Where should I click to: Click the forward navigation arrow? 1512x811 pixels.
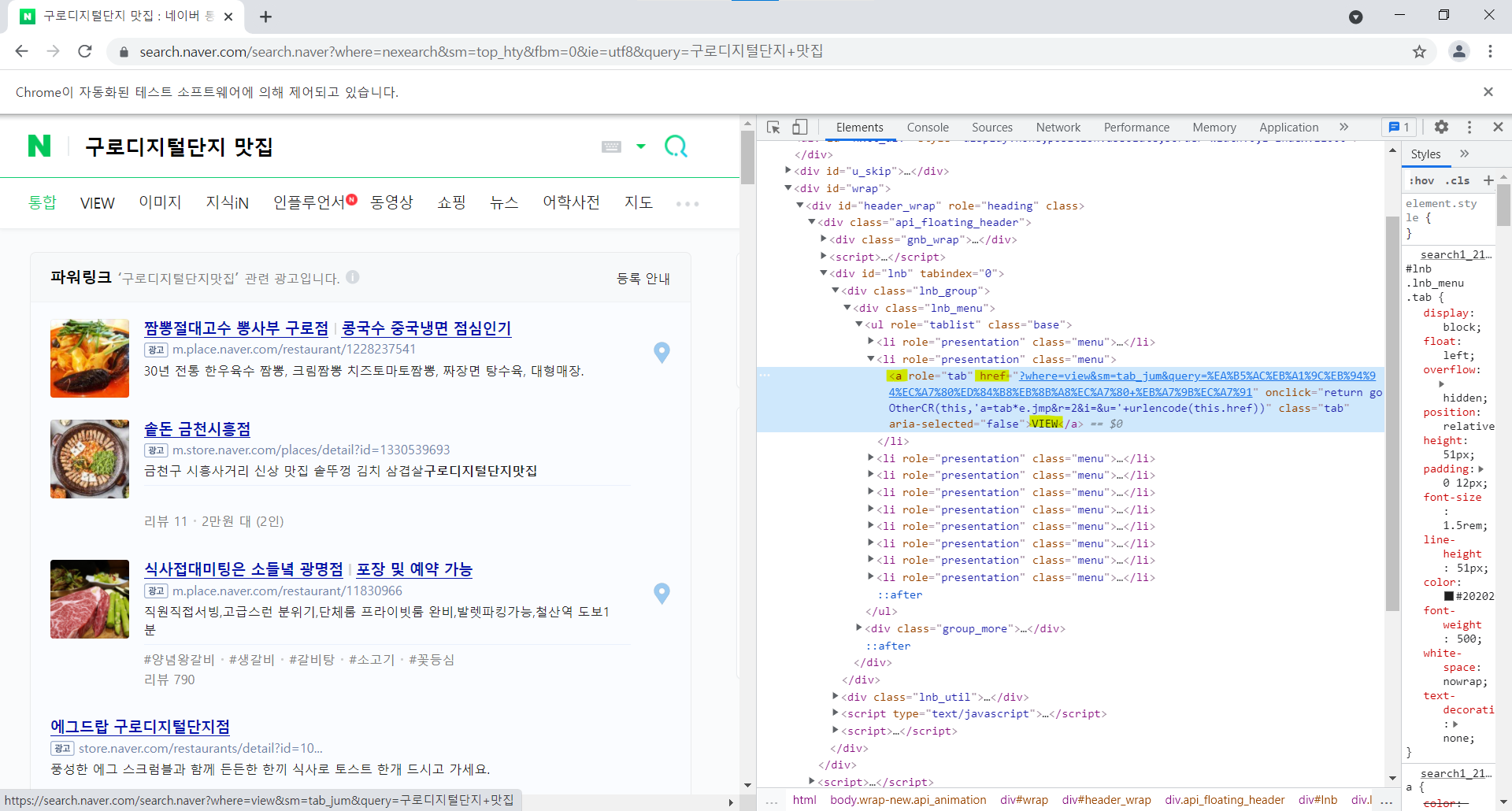tap(54, 51)
